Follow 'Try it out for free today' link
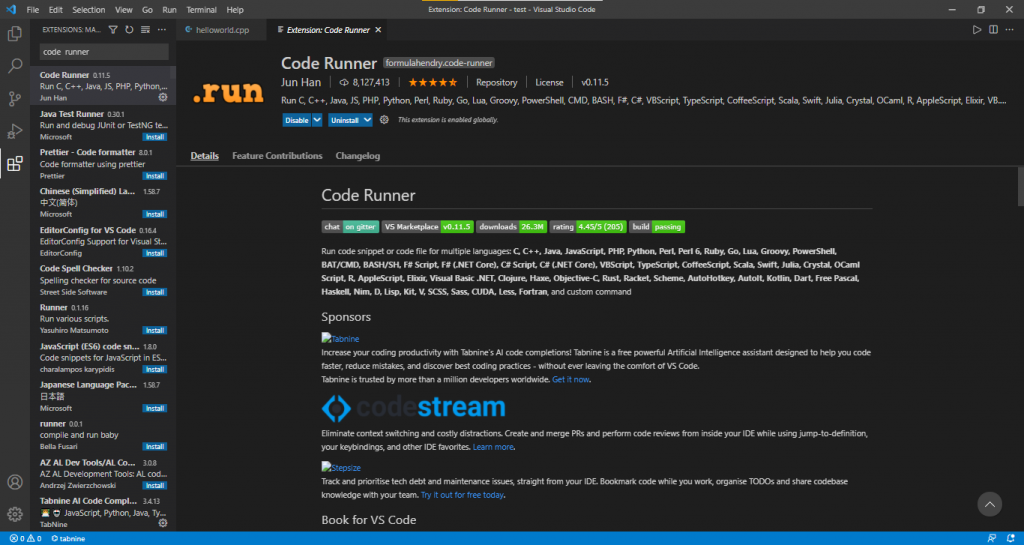This screenshot has height=545, width=1024. (x=462, y=495)
